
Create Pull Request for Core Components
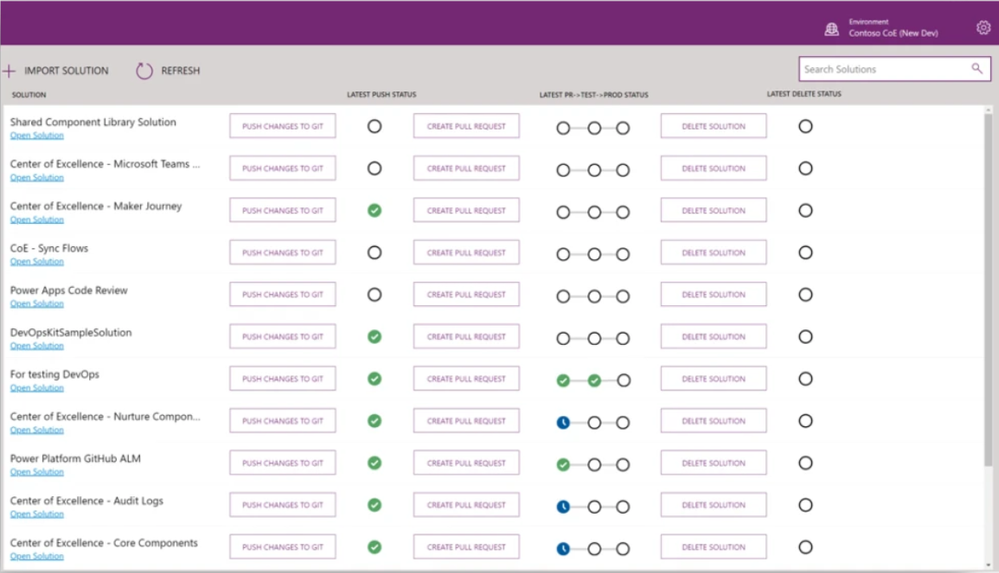[x=466, y=547]
